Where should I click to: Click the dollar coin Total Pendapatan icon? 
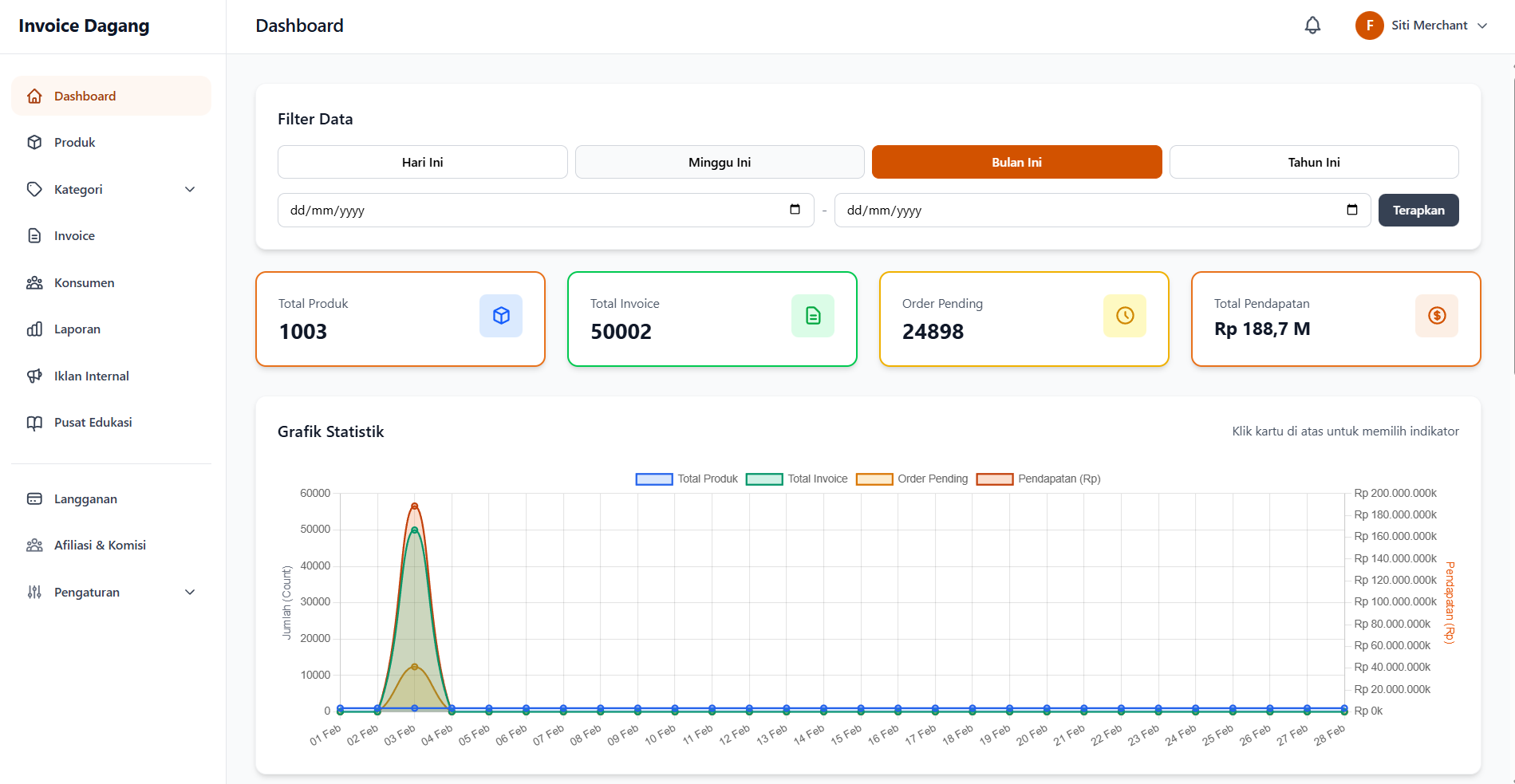coord(1437,316)
